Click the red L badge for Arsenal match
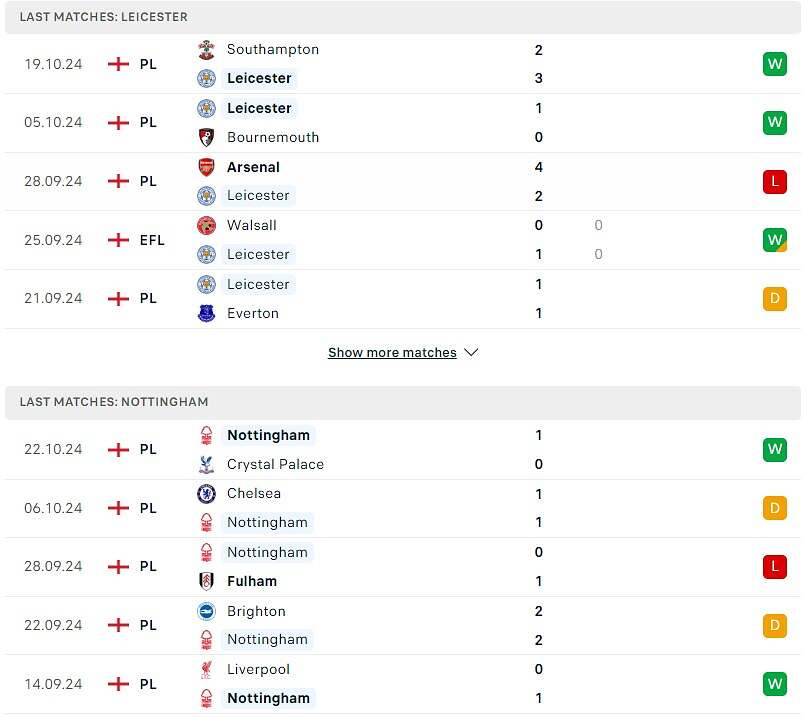 pos(774,181)
